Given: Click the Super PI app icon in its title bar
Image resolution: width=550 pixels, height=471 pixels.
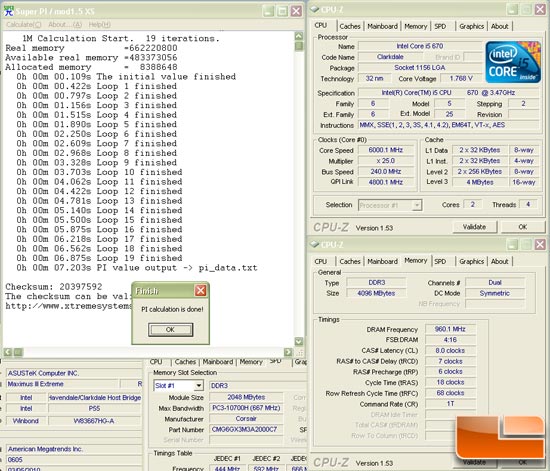Looking at the screenshot, I should (x=9, y=11).
